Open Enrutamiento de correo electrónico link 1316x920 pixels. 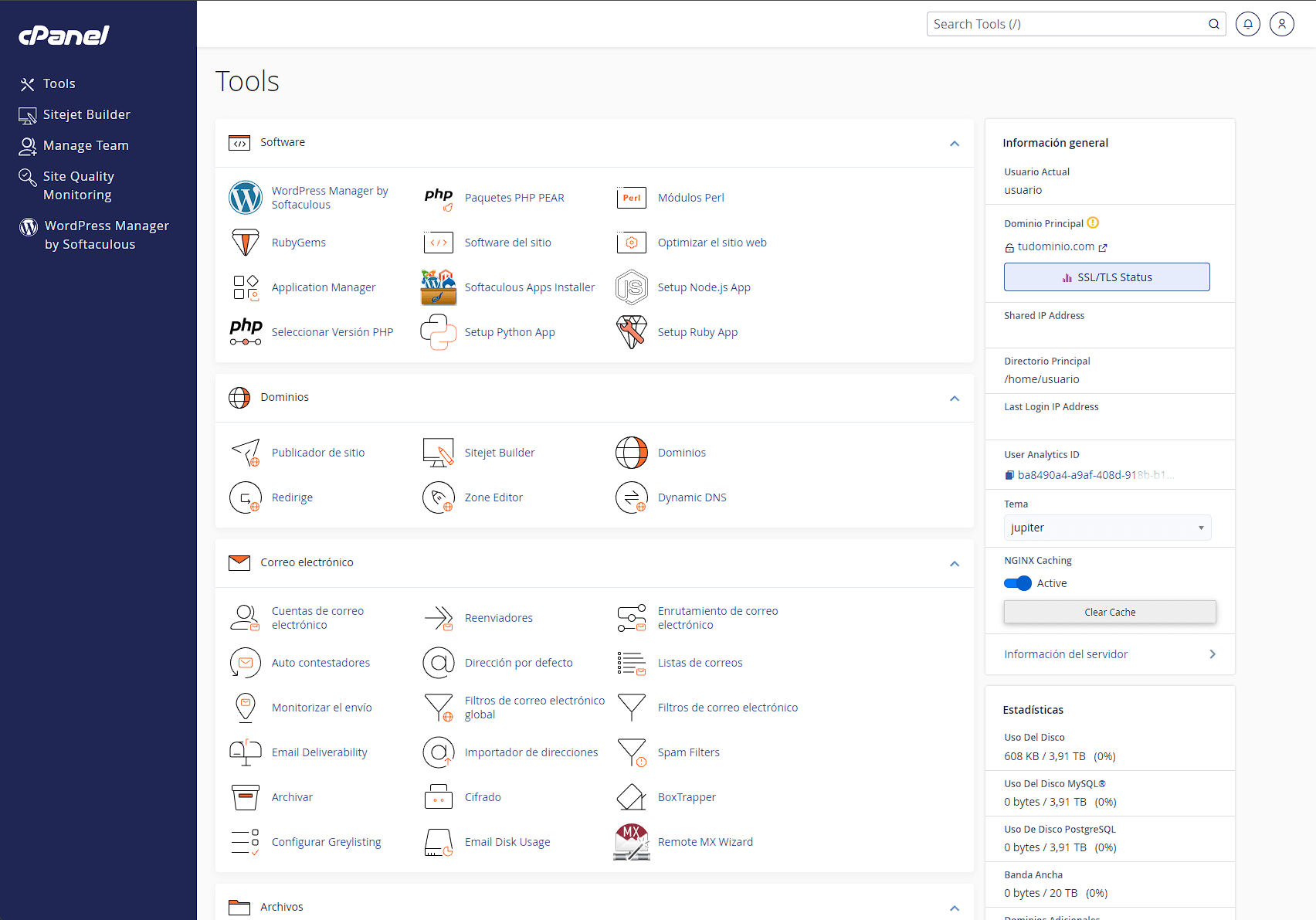tap(717, 618)
